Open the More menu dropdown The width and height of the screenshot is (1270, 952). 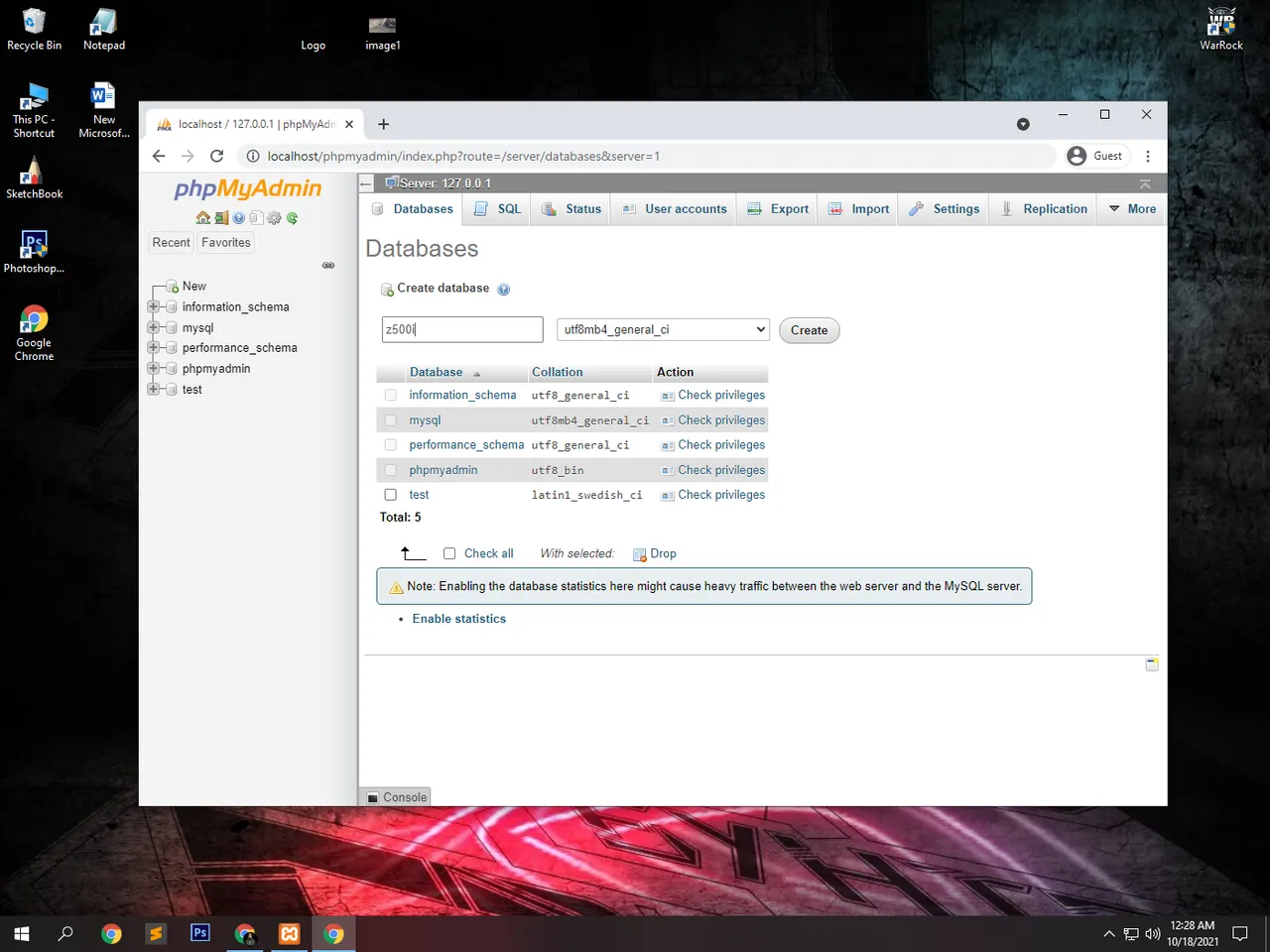tap(1132, 209)
